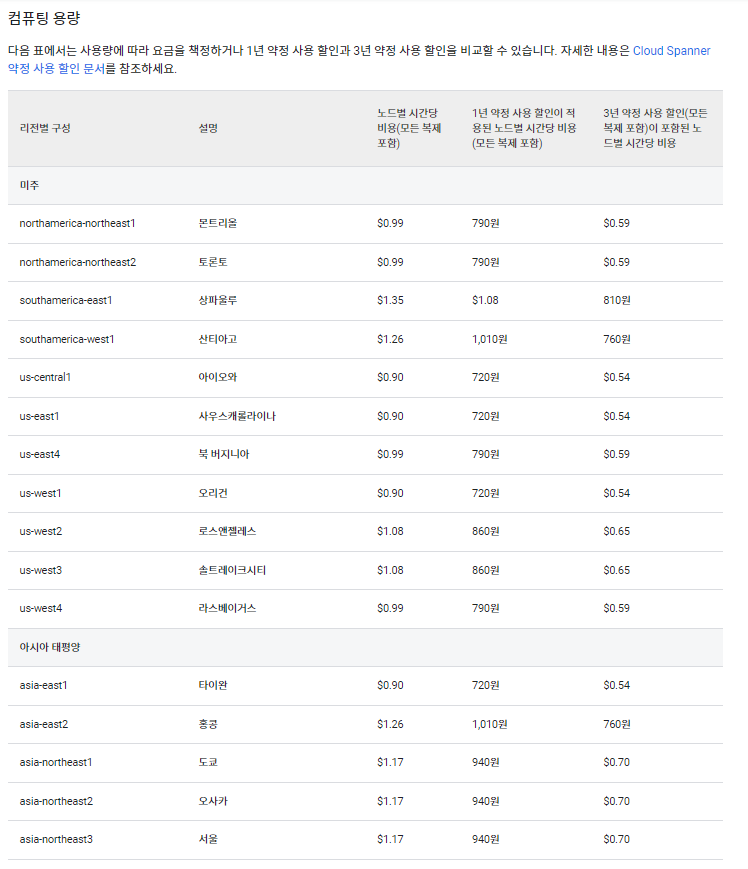Click the 설명 column header
The image size is (748, 869).
(208, 128)
